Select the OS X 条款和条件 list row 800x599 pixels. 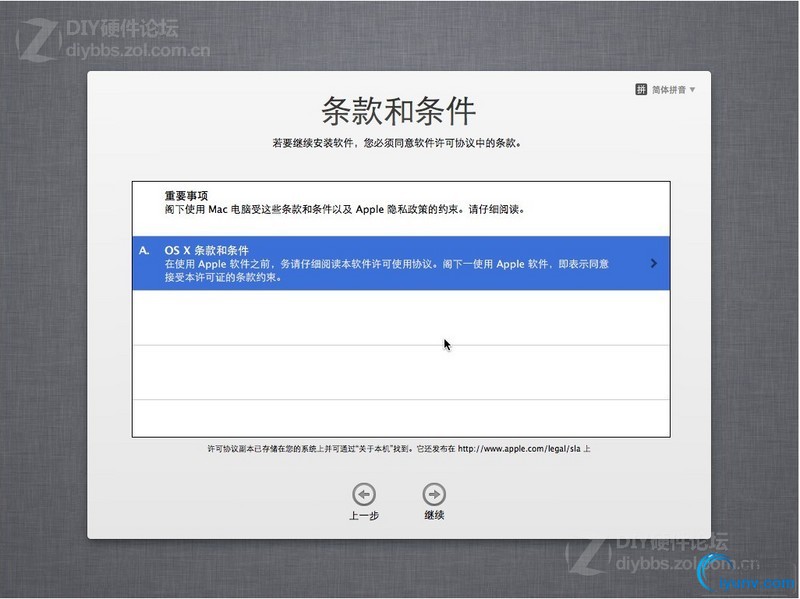click(401, 263)
